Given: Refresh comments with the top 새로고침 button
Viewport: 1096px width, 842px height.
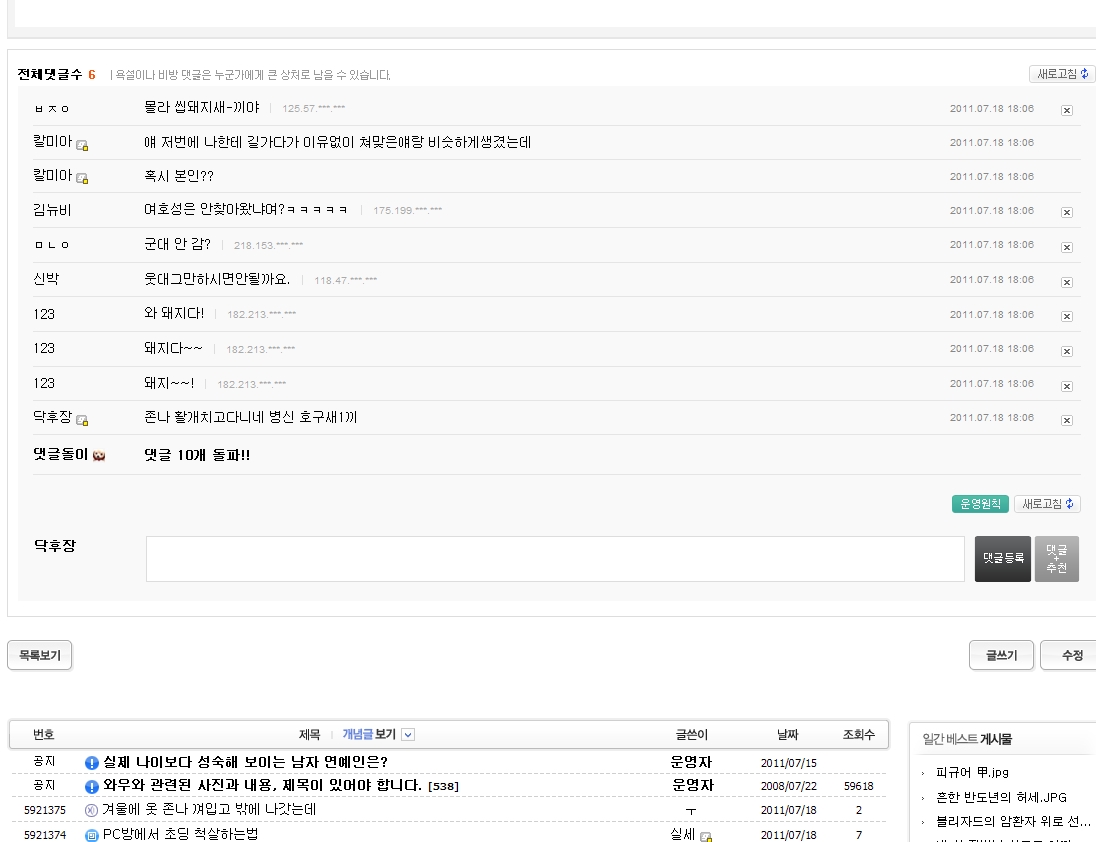Looking at the screenshot, I should tap(1062, 74).
